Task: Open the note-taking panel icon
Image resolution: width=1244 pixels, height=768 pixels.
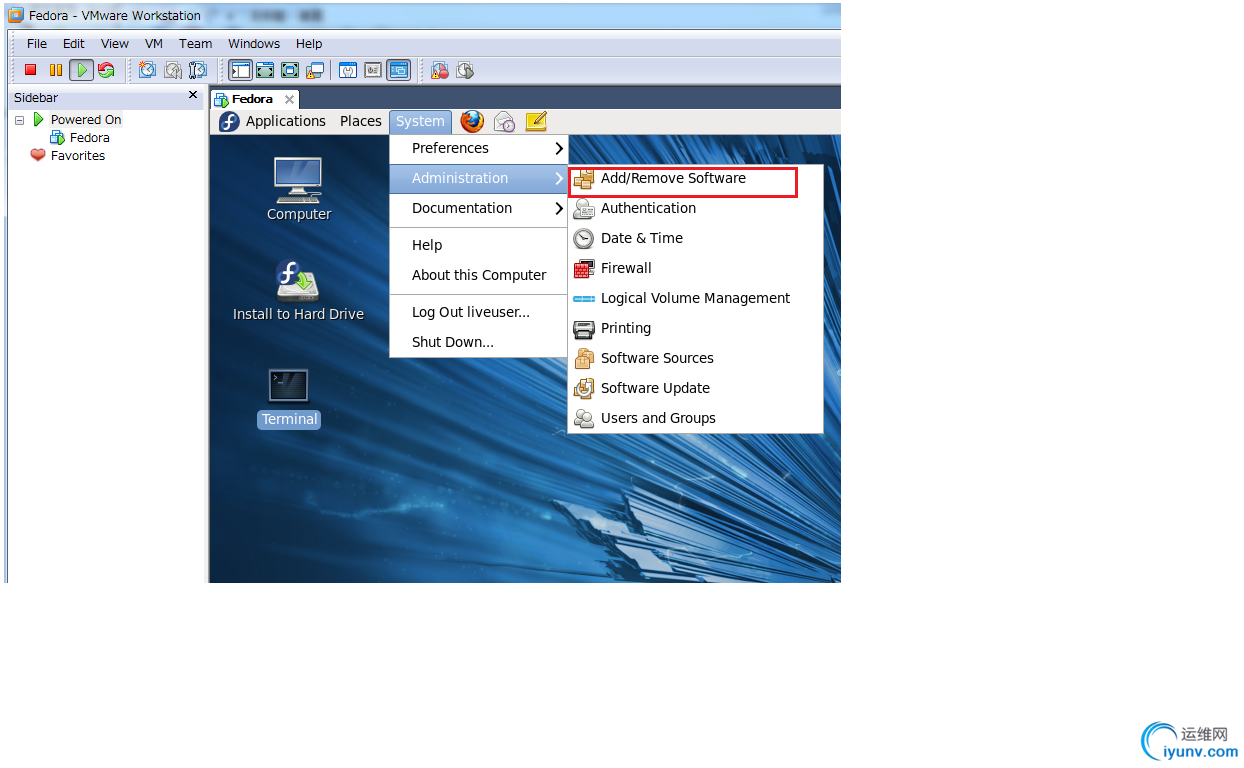Action: coord(536,121)
